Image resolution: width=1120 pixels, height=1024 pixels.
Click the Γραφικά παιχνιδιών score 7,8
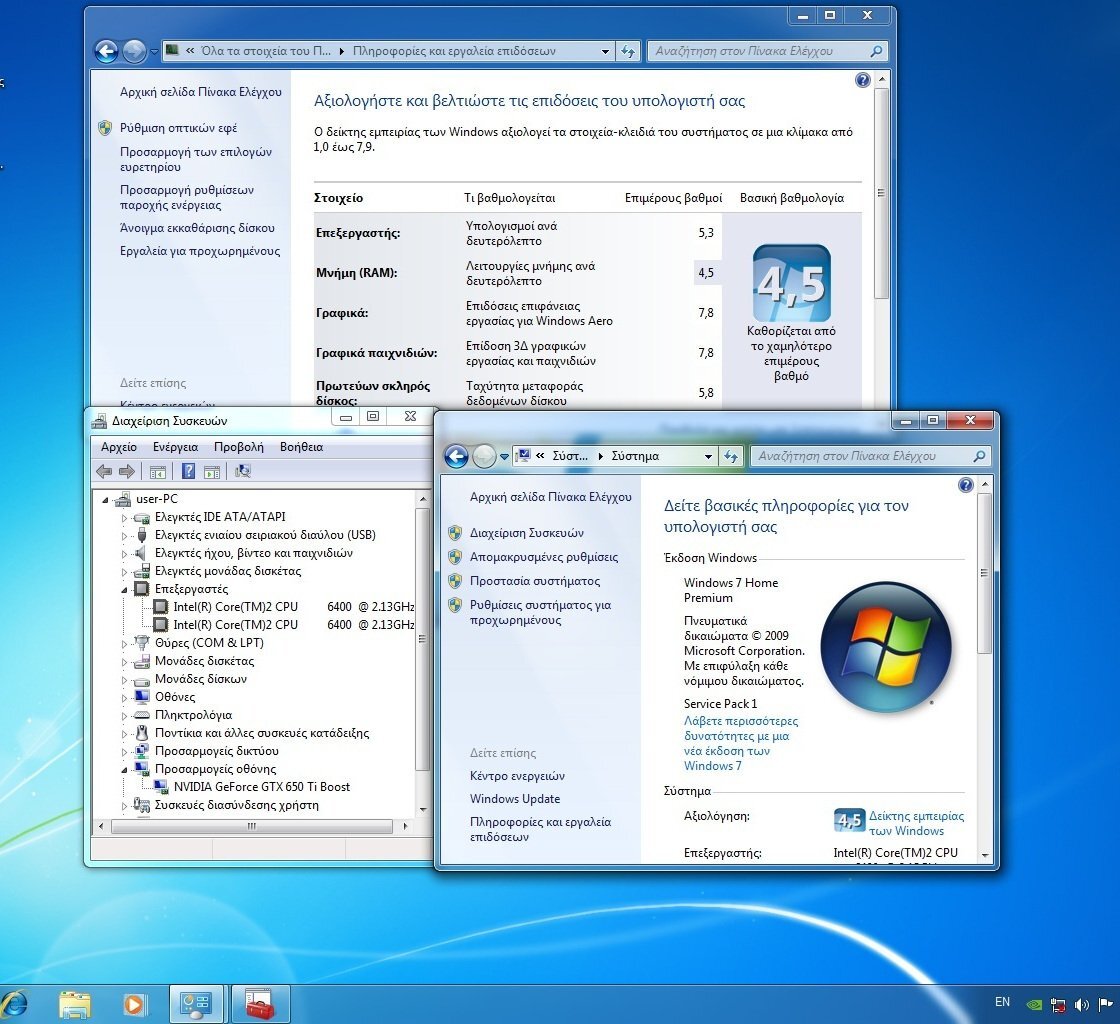pyautogui.click(x=706, y=353)
